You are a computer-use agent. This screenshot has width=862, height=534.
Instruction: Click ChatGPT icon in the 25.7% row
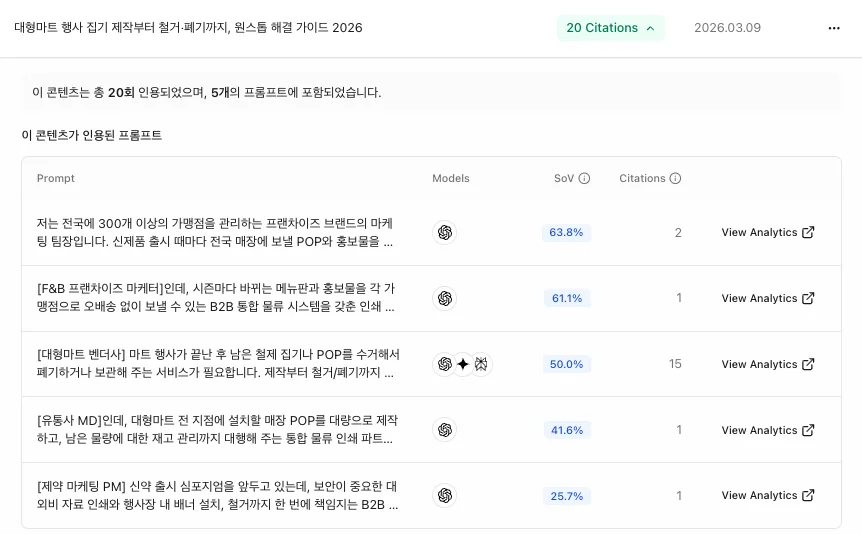click(445, 495)
